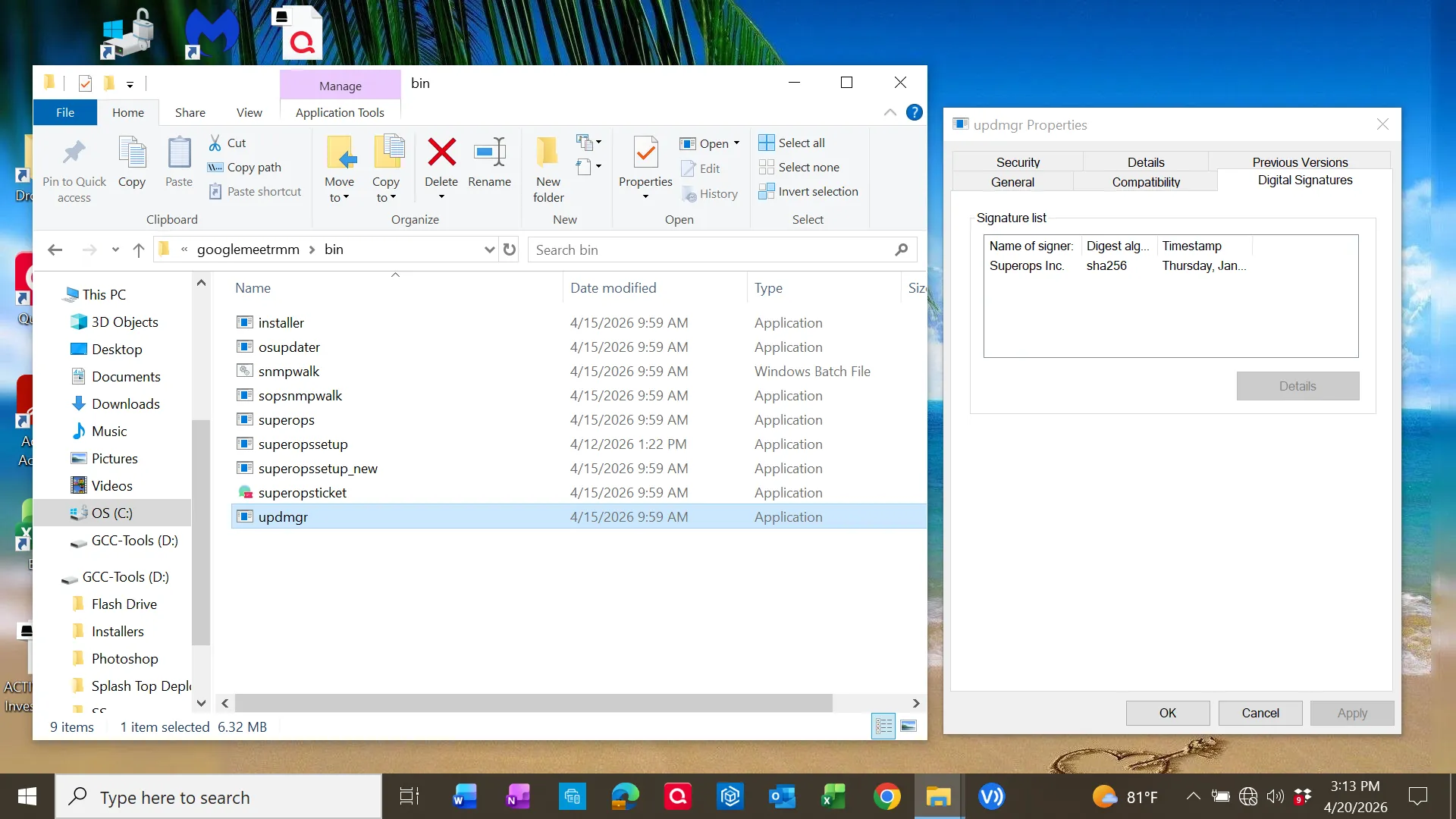1456x819 pixels.
Task: Select the Copy icon in the ribbon
Action: 132,162
